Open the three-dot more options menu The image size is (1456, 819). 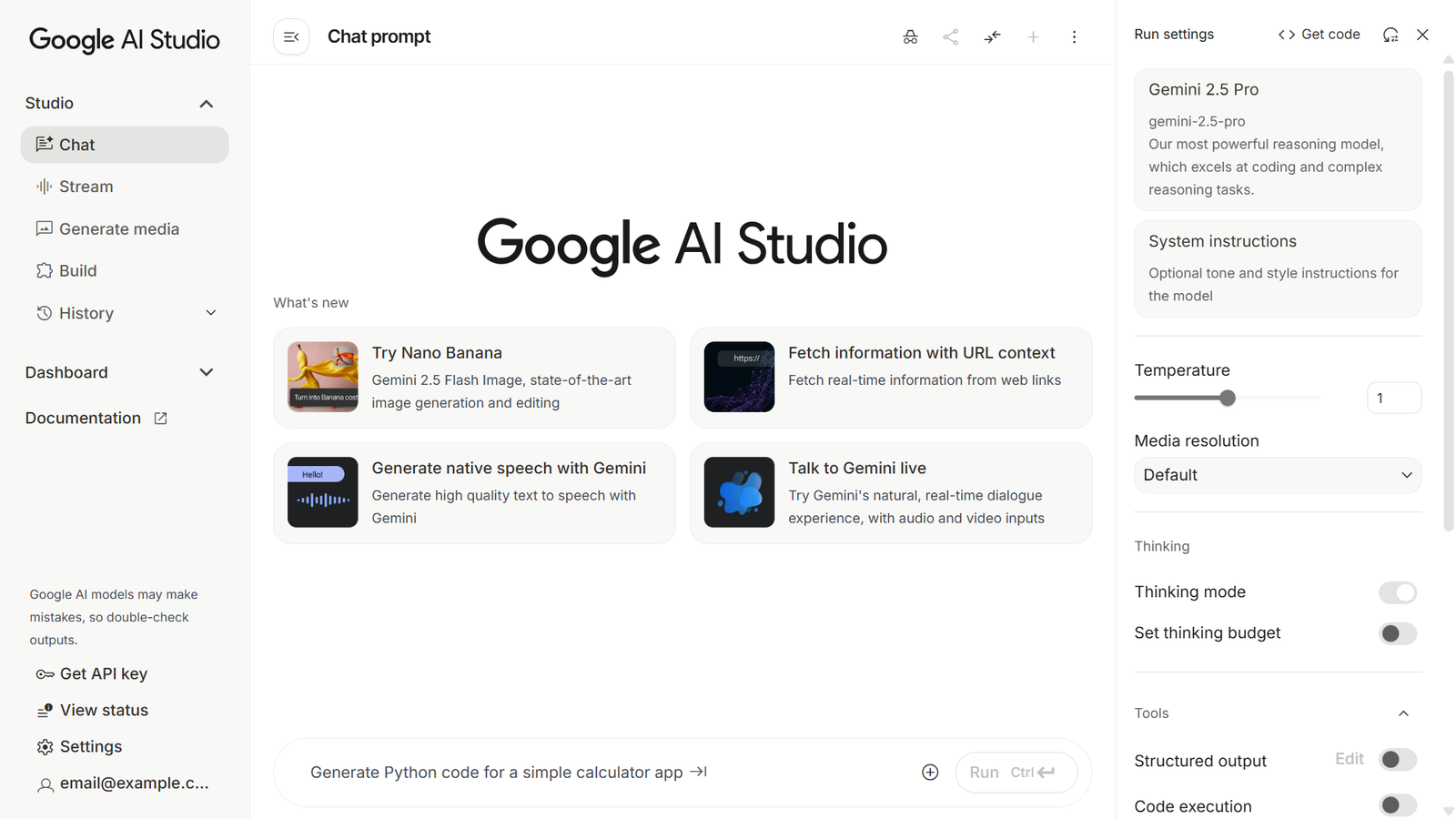(1074, 37)
